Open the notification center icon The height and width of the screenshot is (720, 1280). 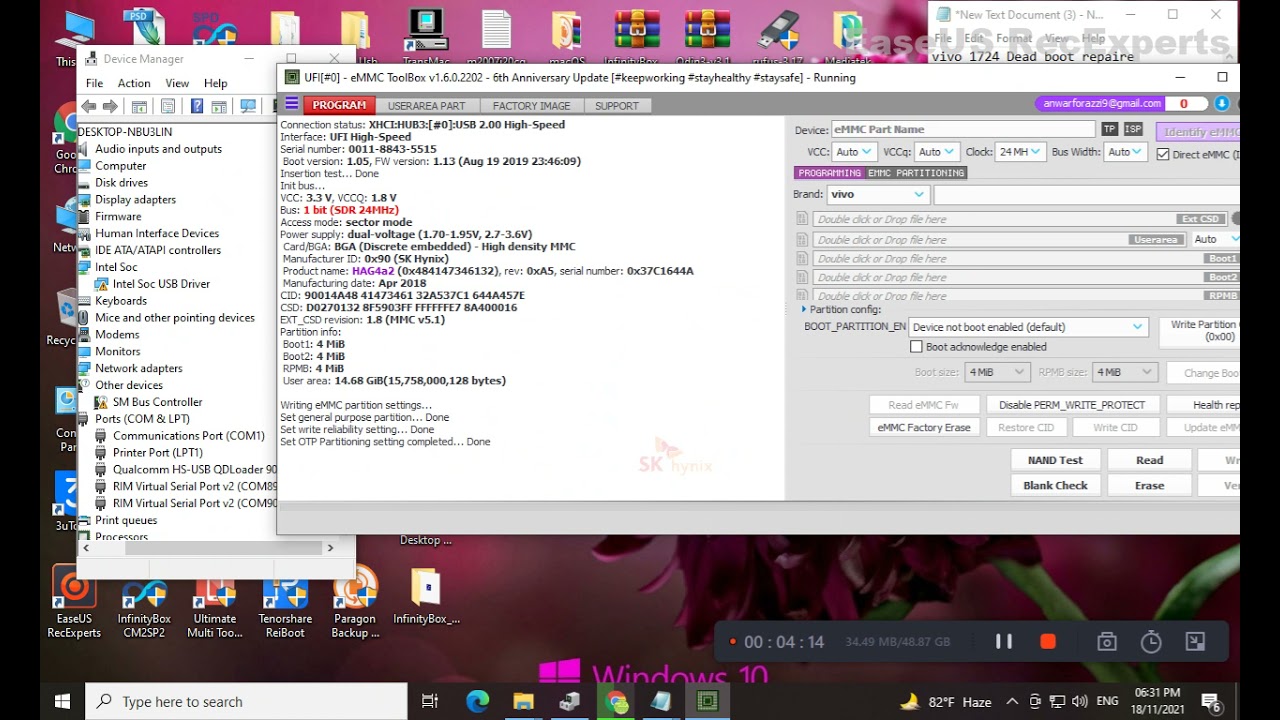click(1210, 701)
